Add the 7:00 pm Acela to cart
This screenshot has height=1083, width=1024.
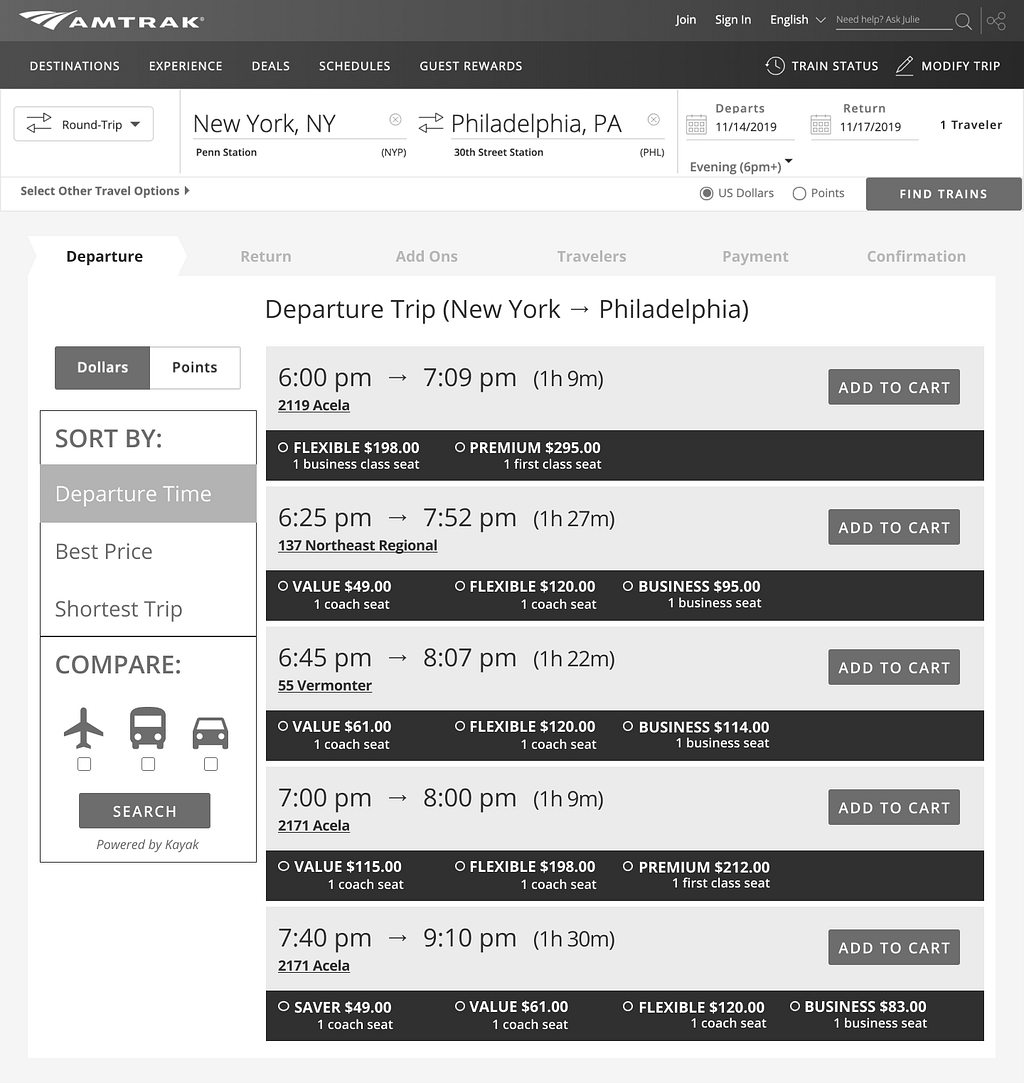(x=894, y=807)
